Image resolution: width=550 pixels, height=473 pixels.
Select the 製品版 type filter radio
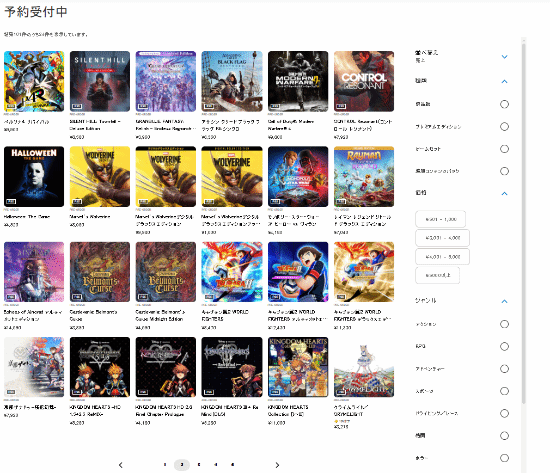(x=504, y=104)
